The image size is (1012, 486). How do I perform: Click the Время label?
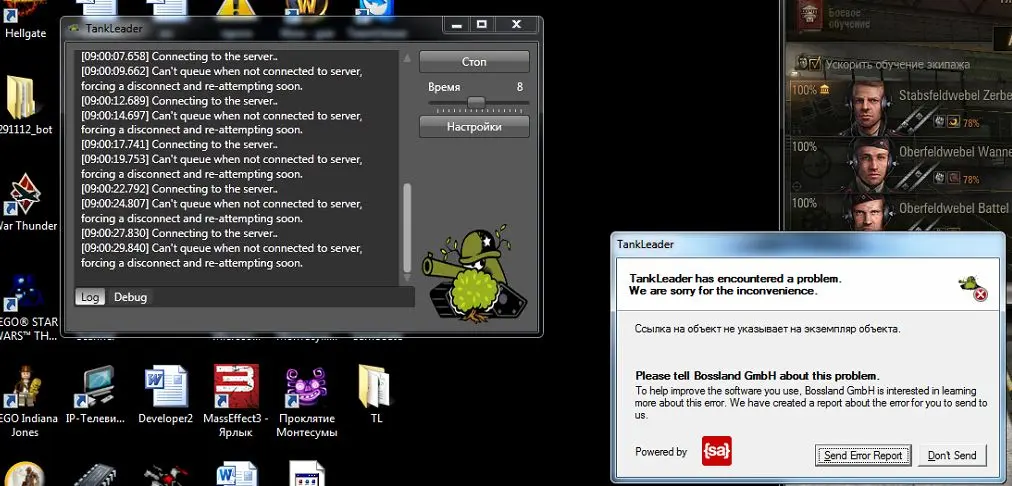tap(444, 87)
